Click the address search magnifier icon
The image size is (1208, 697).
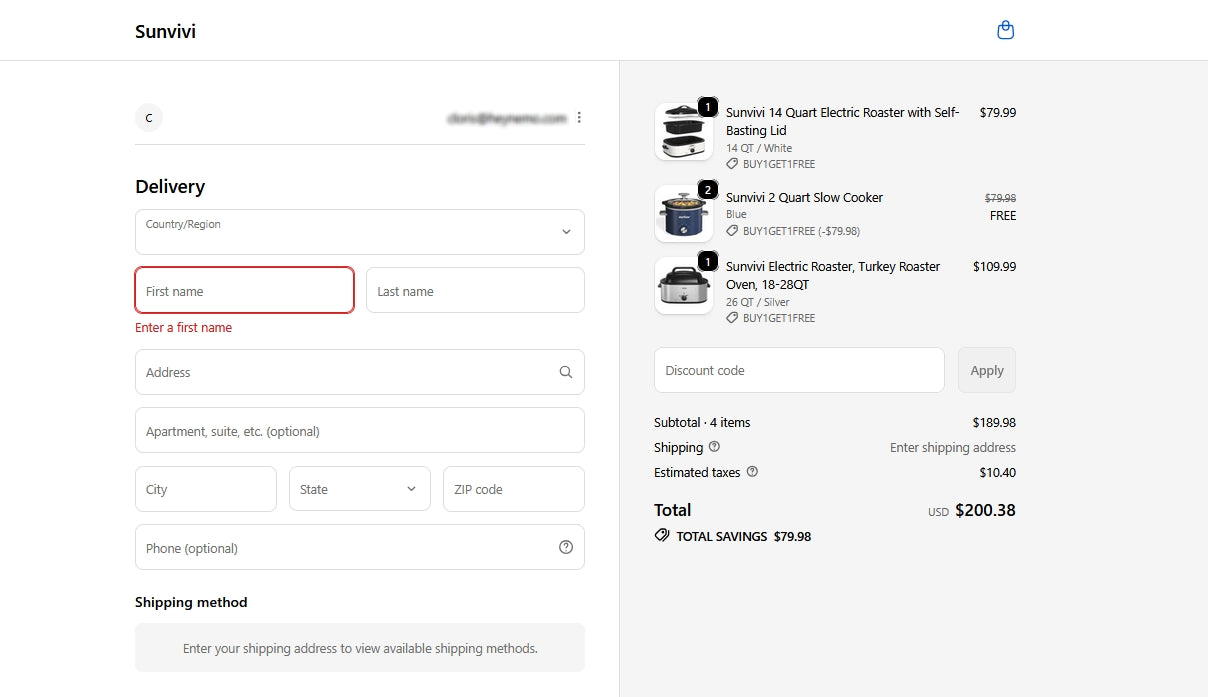pos(566,372)
